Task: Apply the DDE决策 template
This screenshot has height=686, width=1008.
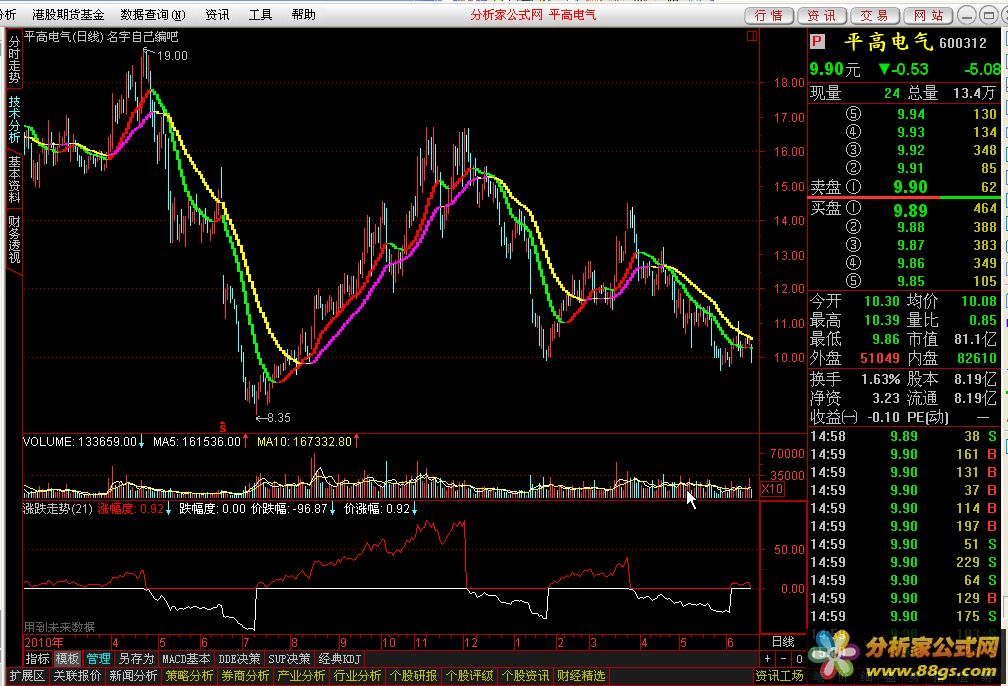Action: (239, 659)
